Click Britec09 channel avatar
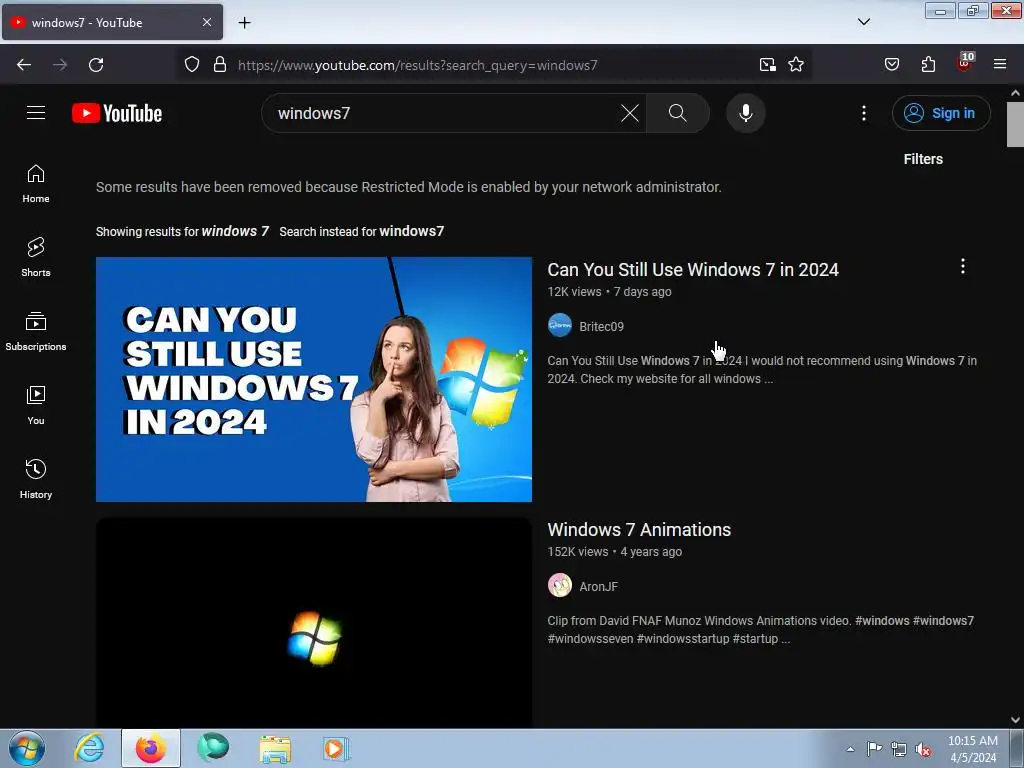The height and width of the screenshot is (768, 1024). 560,325
